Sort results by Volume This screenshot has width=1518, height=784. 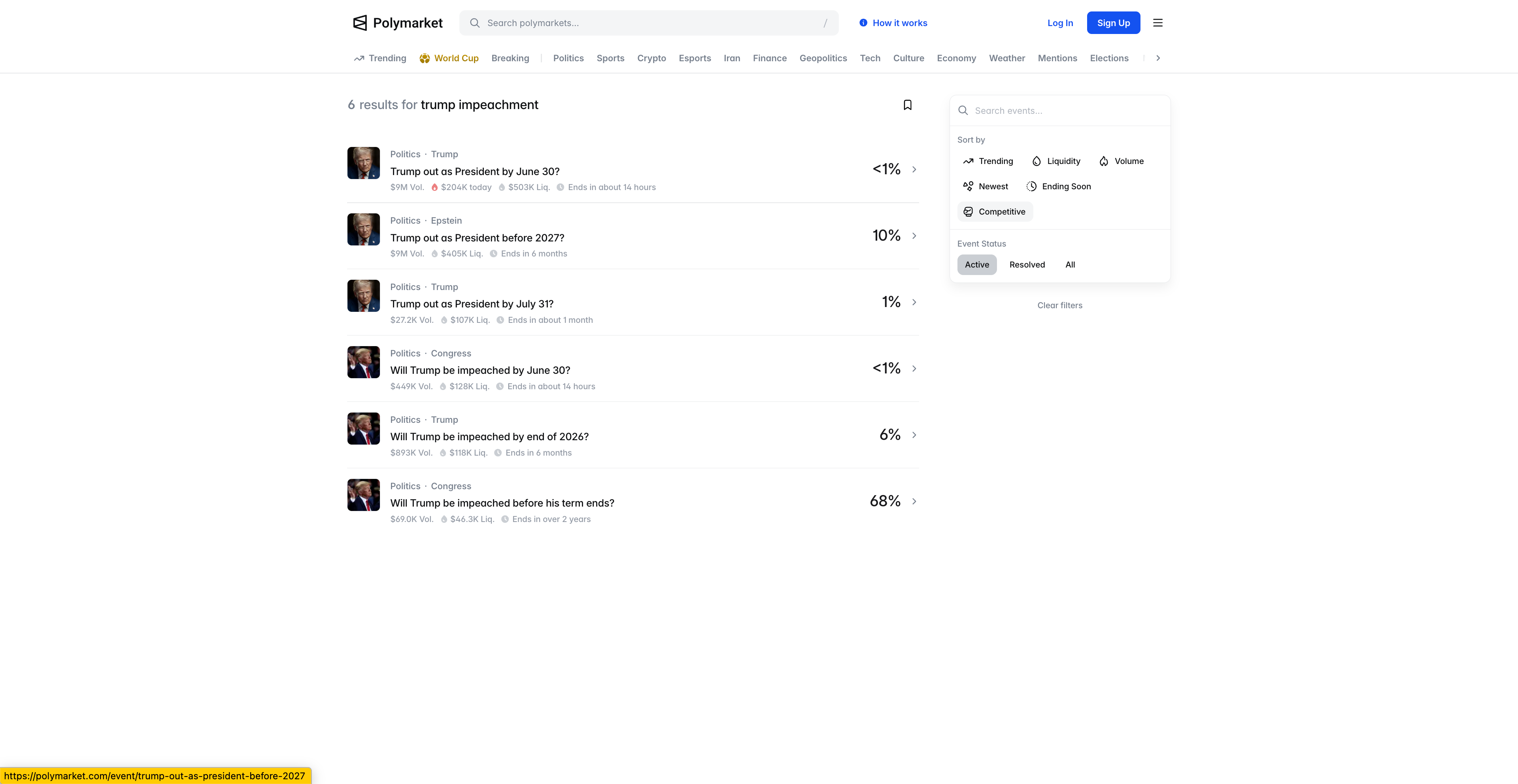(x=1122, y=161)
